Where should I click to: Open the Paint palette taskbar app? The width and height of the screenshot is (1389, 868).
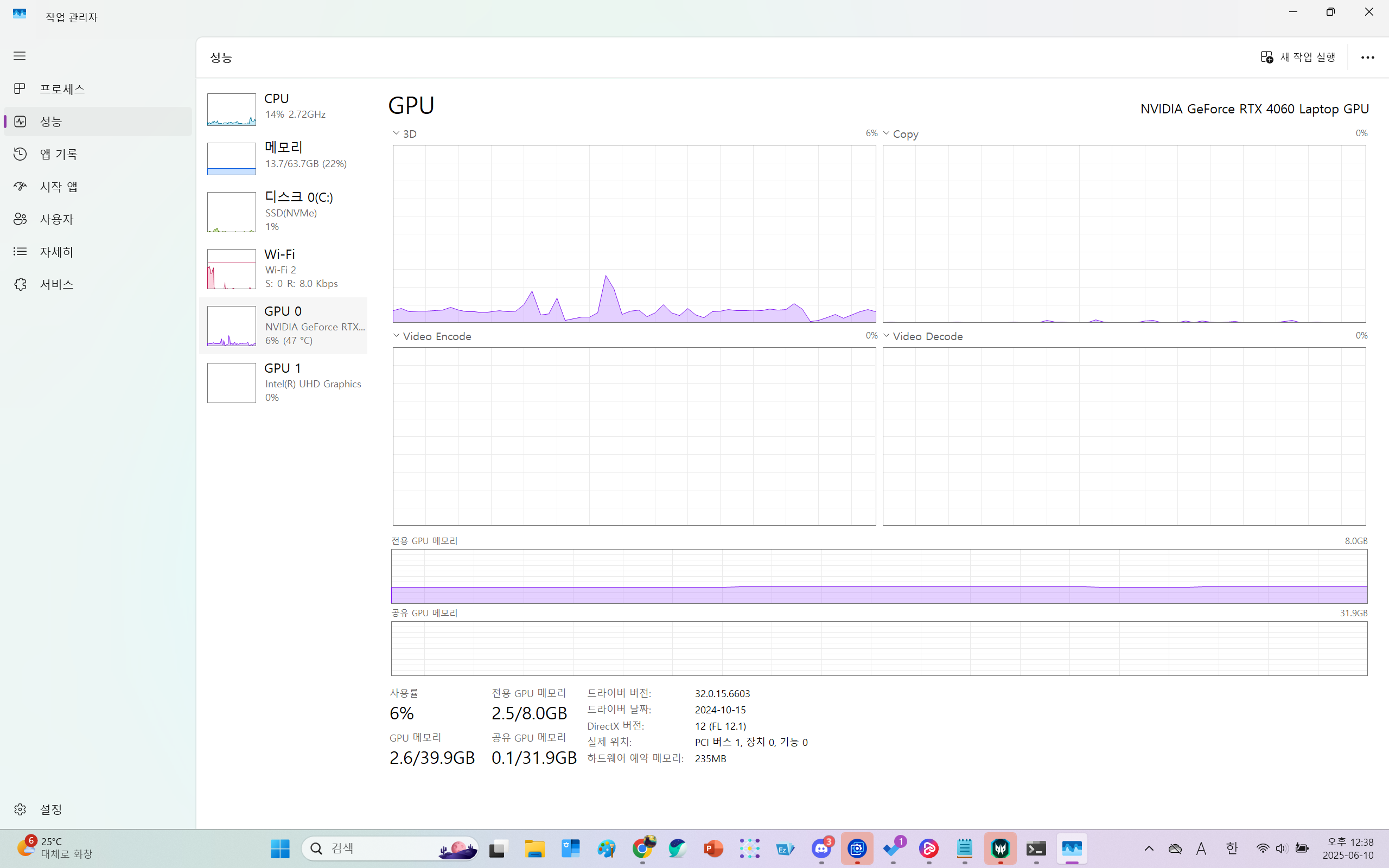click(606, 848)
